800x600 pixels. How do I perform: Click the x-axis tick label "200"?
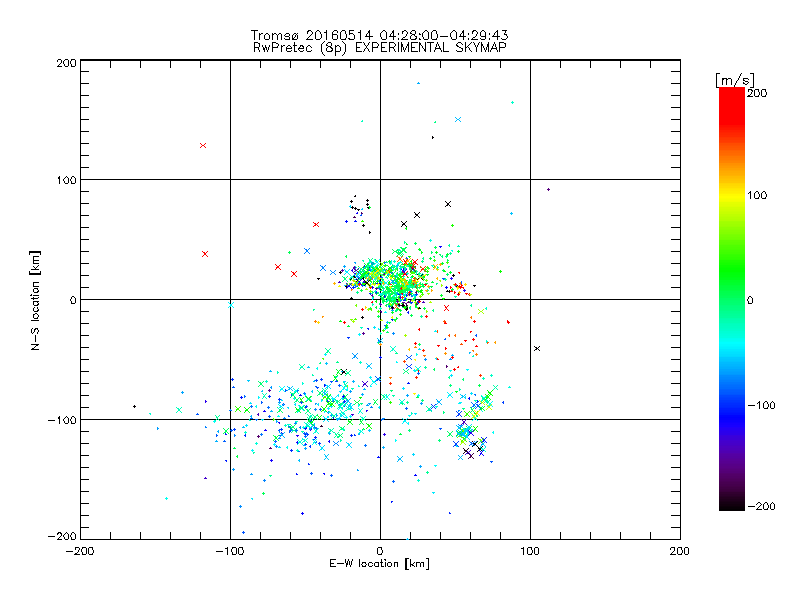pyautogui.click(x=680, y=551)
